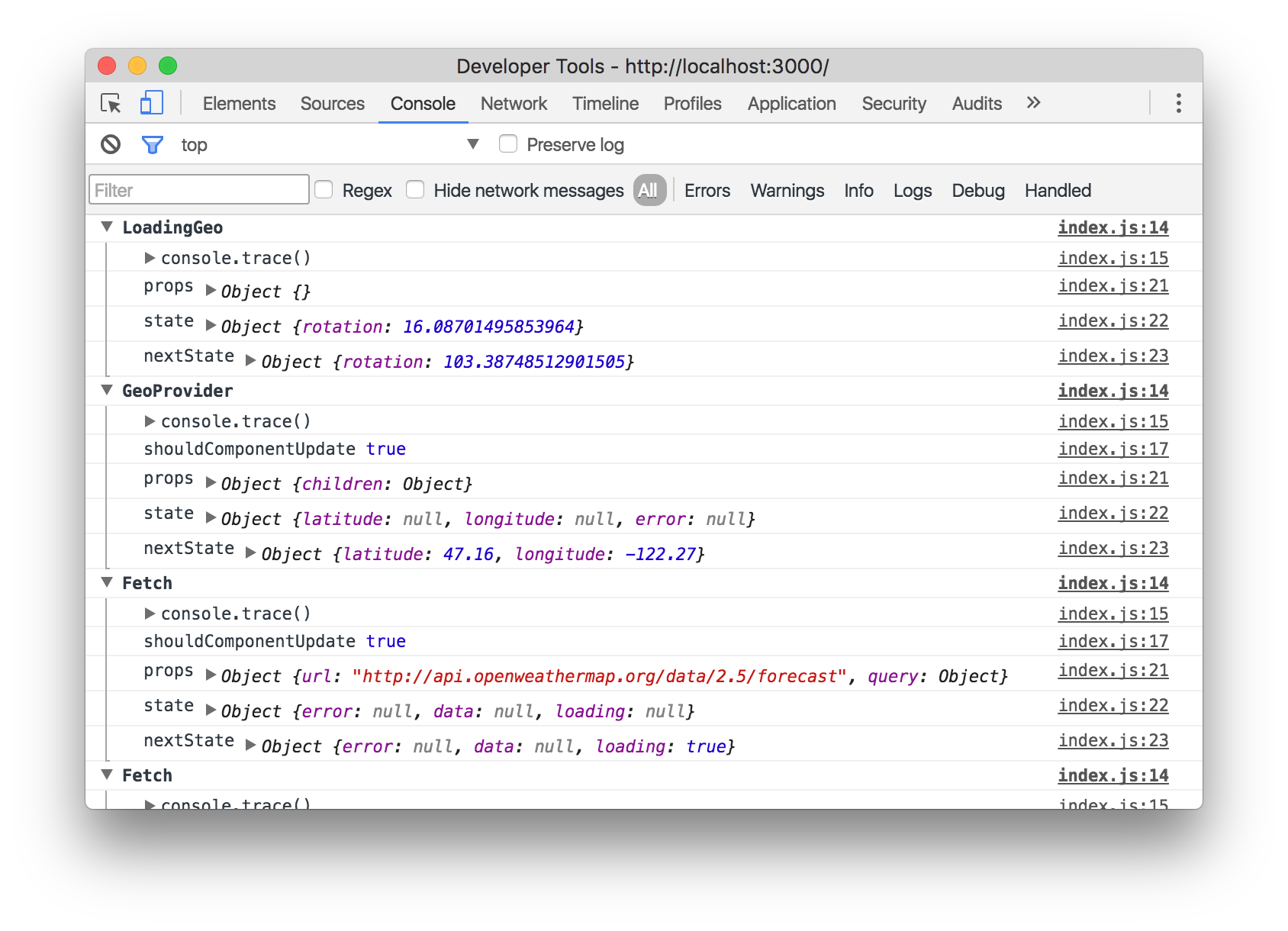Expand the empty props Object {} in LoadingGeo
This screenshot has width=1288, height=931.
211,290
